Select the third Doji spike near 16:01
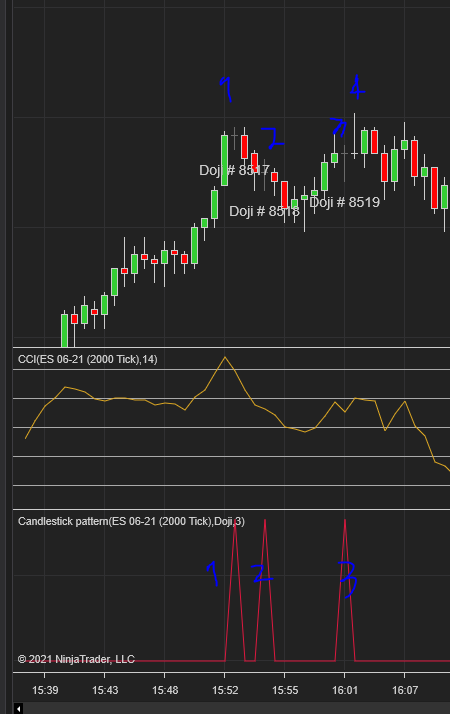450x714 pixels. (x=345, y=590)
